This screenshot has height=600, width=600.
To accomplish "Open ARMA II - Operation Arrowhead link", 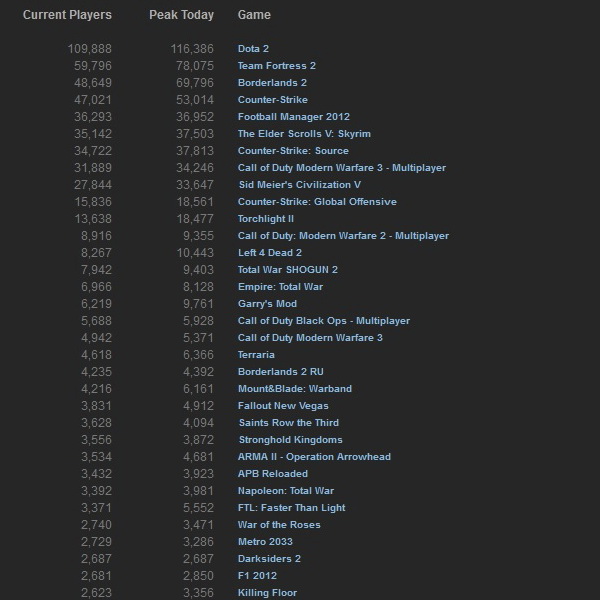I will [x=314, y=457].
